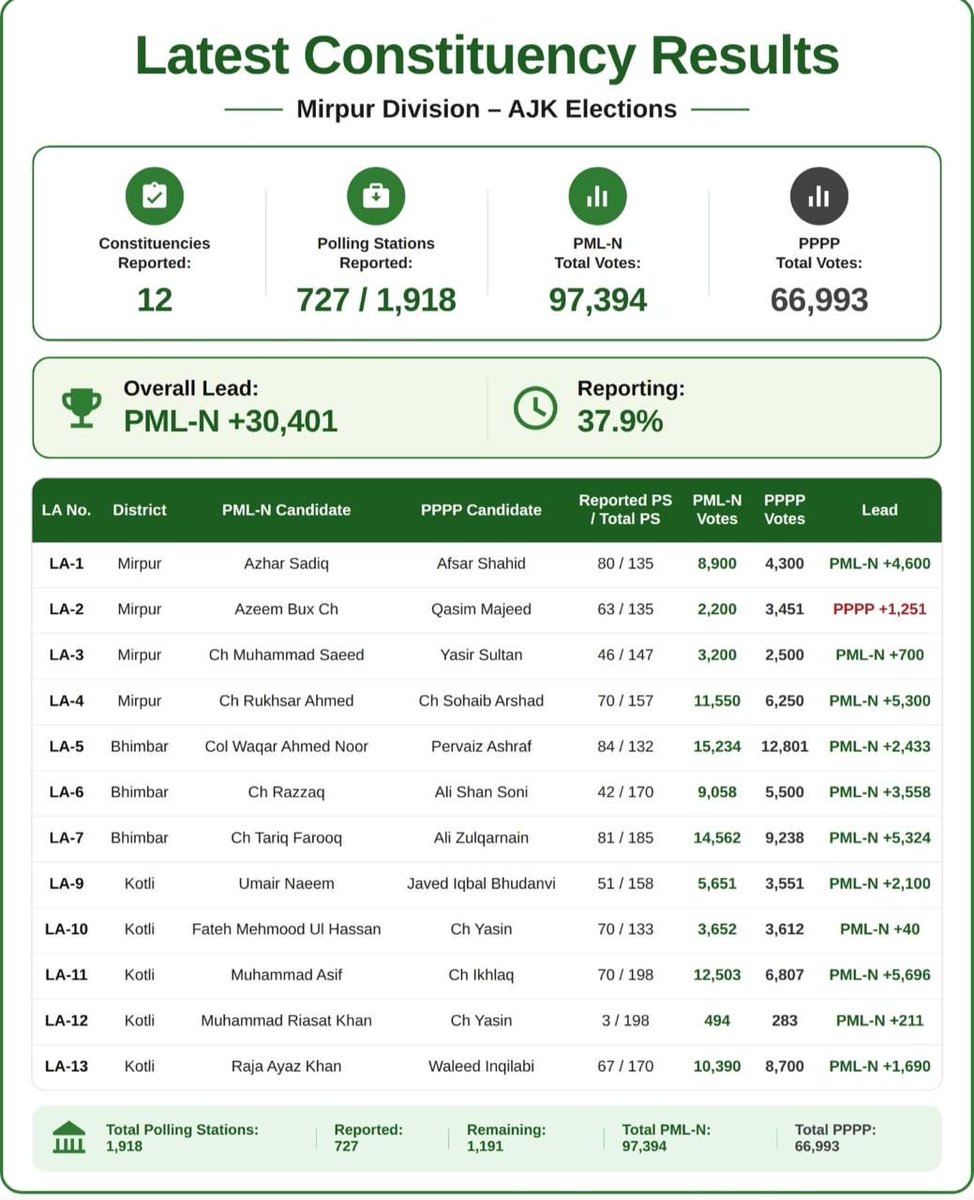Click the Reporting clock icon

point(535,408)
